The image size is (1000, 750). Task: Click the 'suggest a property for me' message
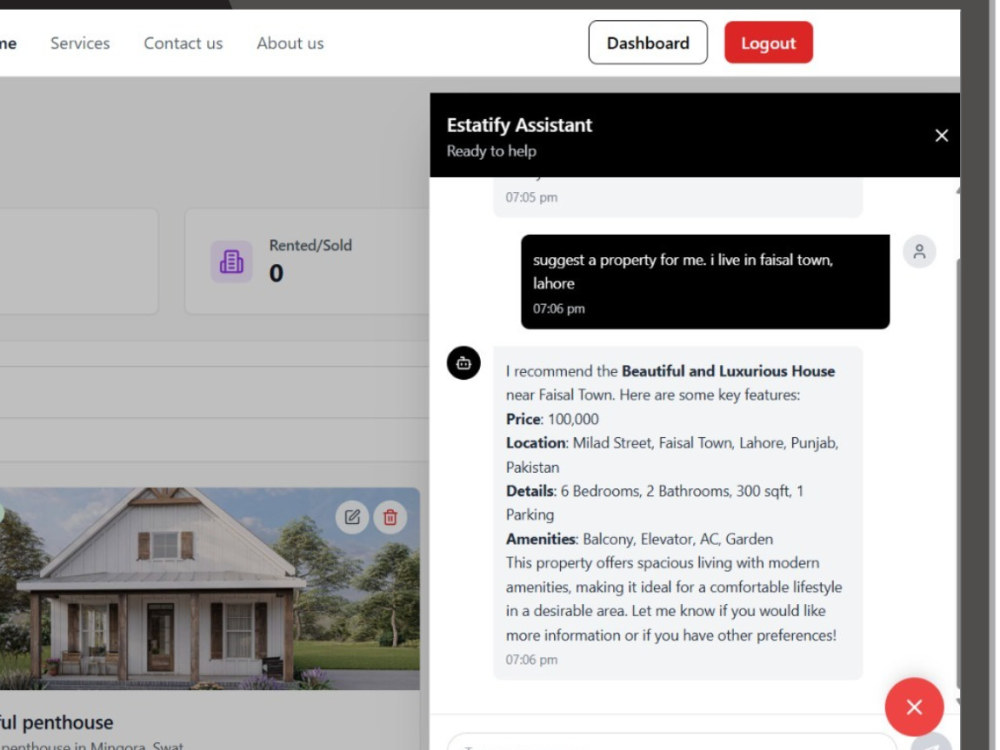(x=705, y=282)
